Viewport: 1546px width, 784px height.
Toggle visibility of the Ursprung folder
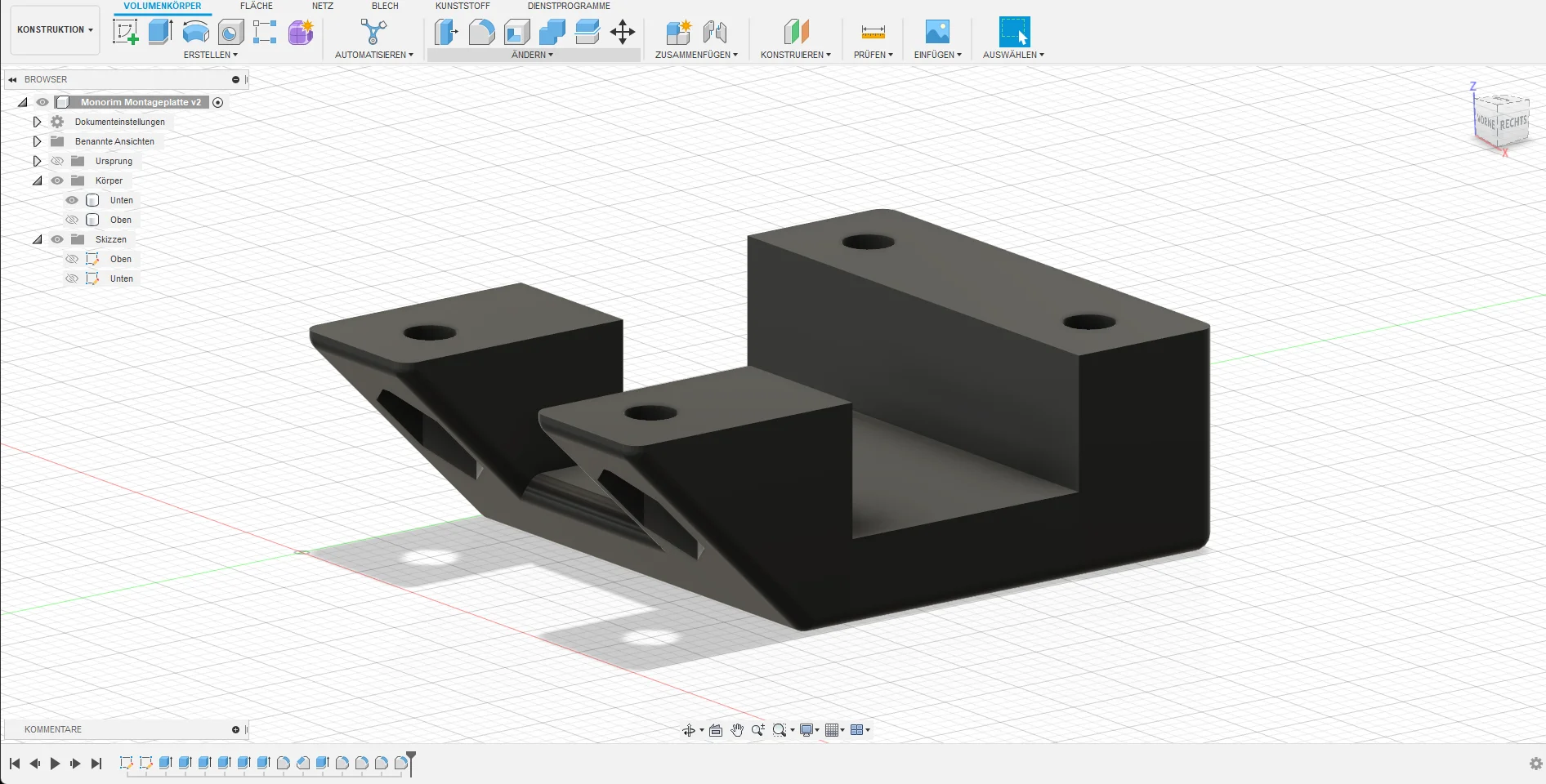point(57,161)
